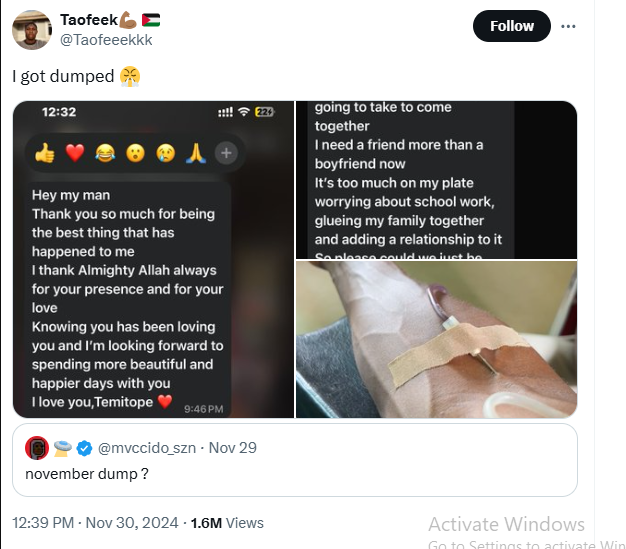This screenshot has height=549, width=626.
Task: Expand more reactions with plus icon
Action: pyautogui.click(x=227, y=153)
